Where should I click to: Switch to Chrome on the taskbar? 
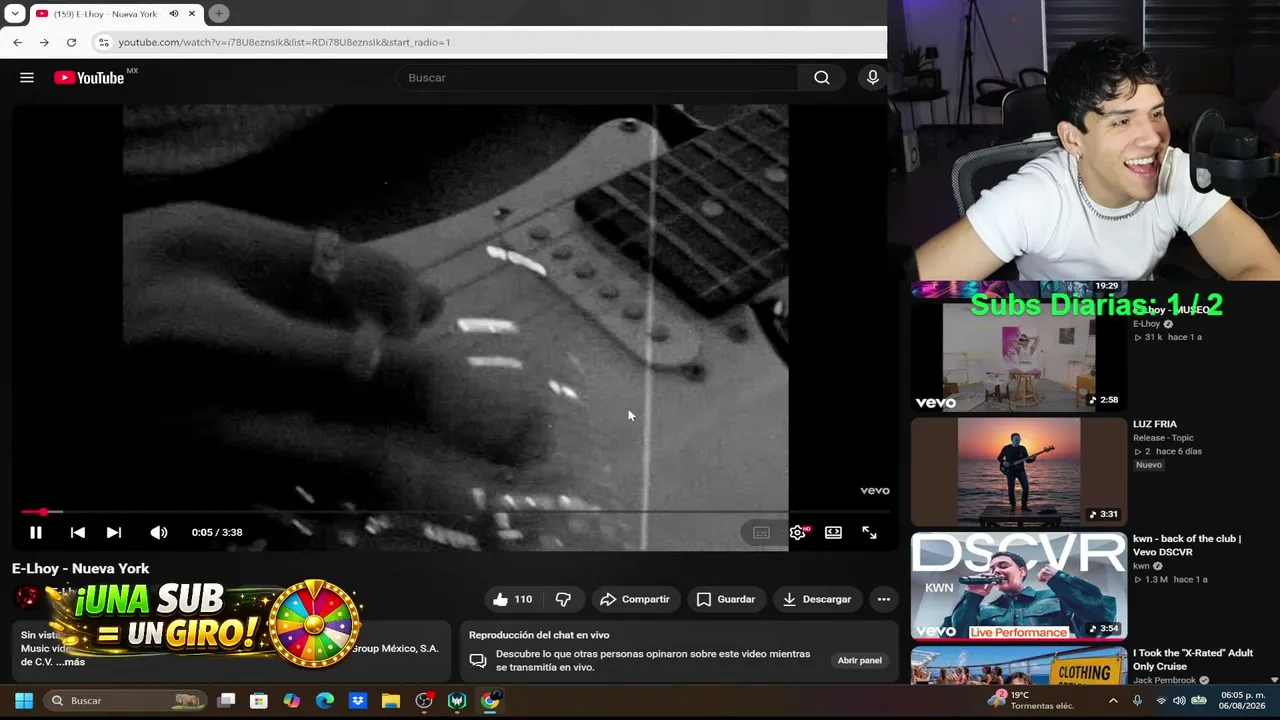point(490,701)
